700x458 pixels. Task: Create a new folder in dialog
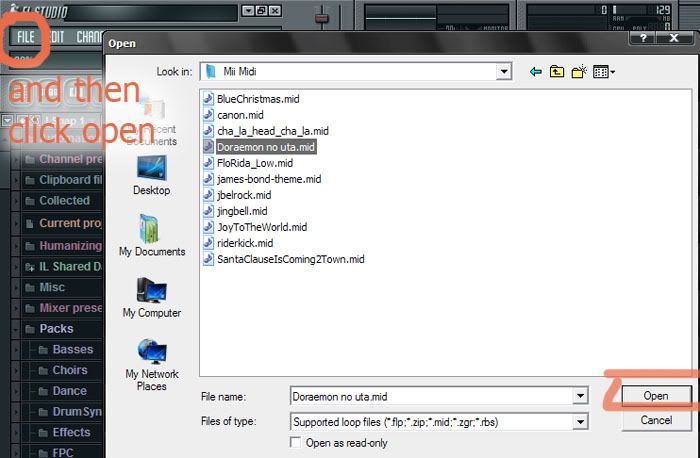point(579,71)
